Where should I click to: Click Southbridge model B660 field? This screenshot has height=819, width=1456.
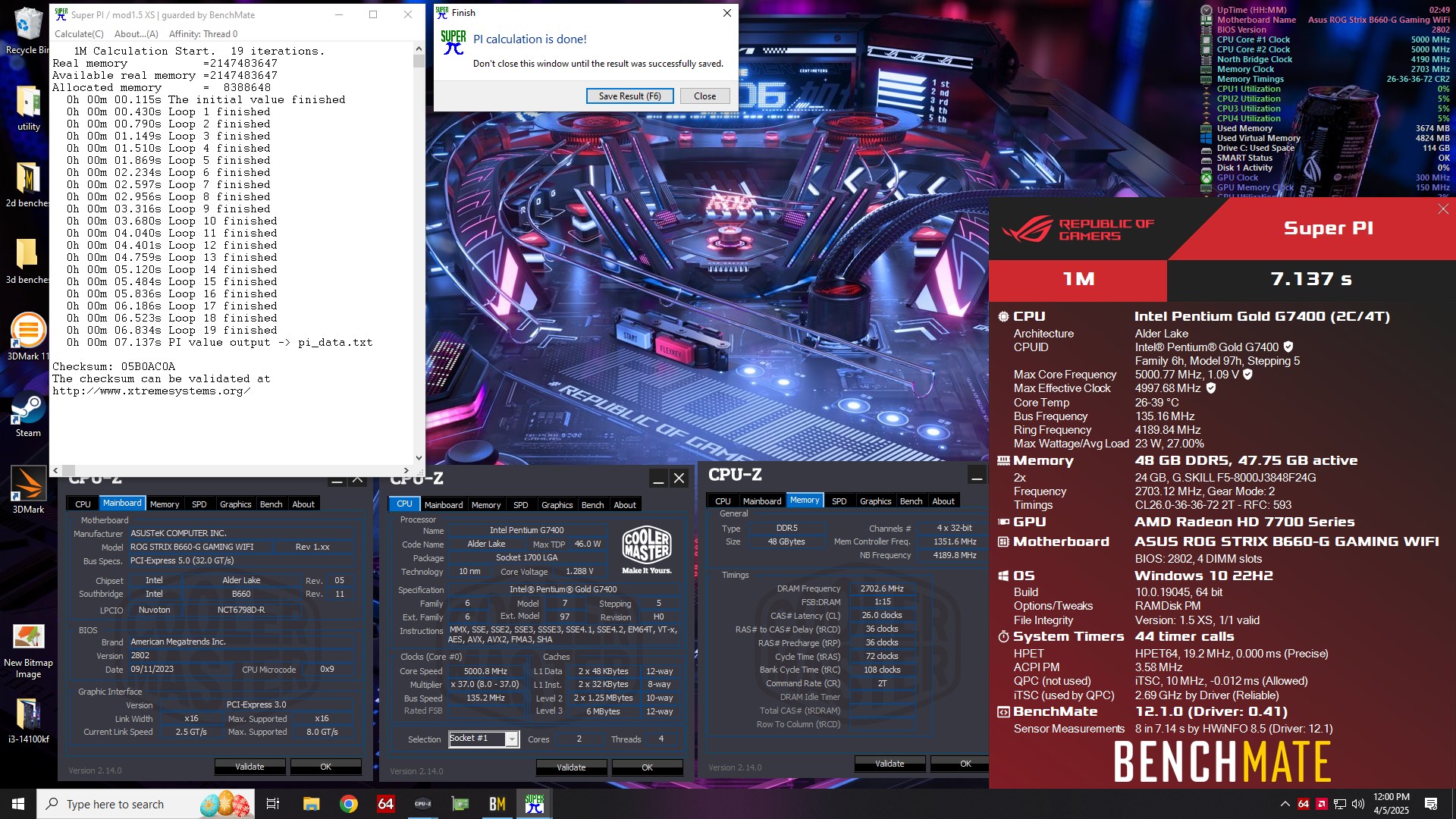point(241,594)
